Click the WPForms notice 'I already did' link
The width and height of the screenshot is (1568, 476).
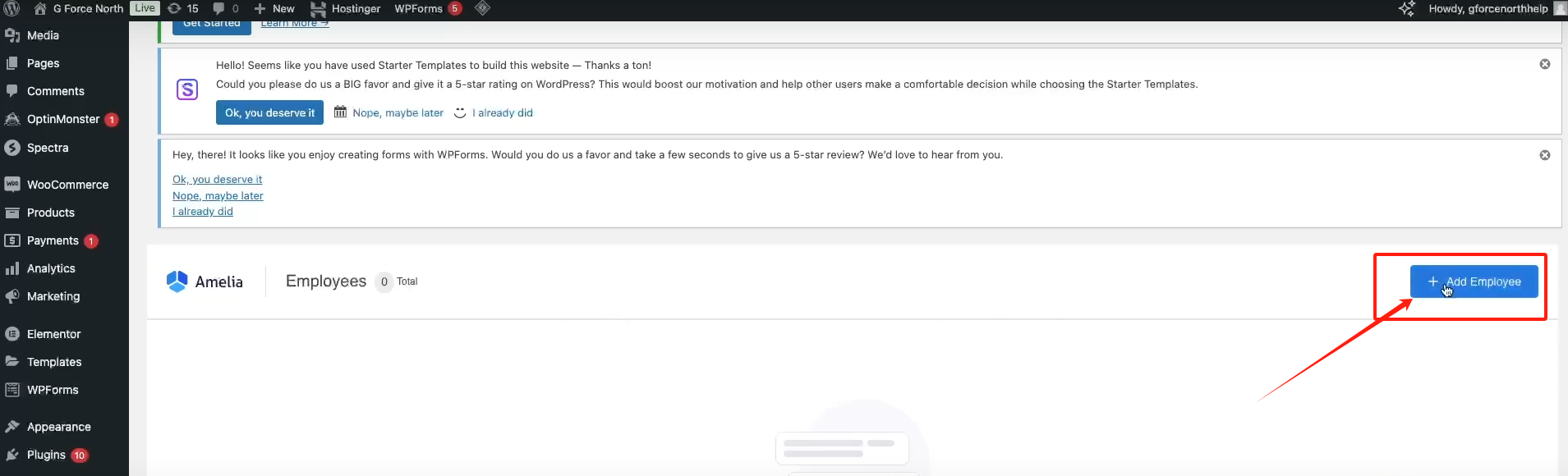tap(203, 212)
